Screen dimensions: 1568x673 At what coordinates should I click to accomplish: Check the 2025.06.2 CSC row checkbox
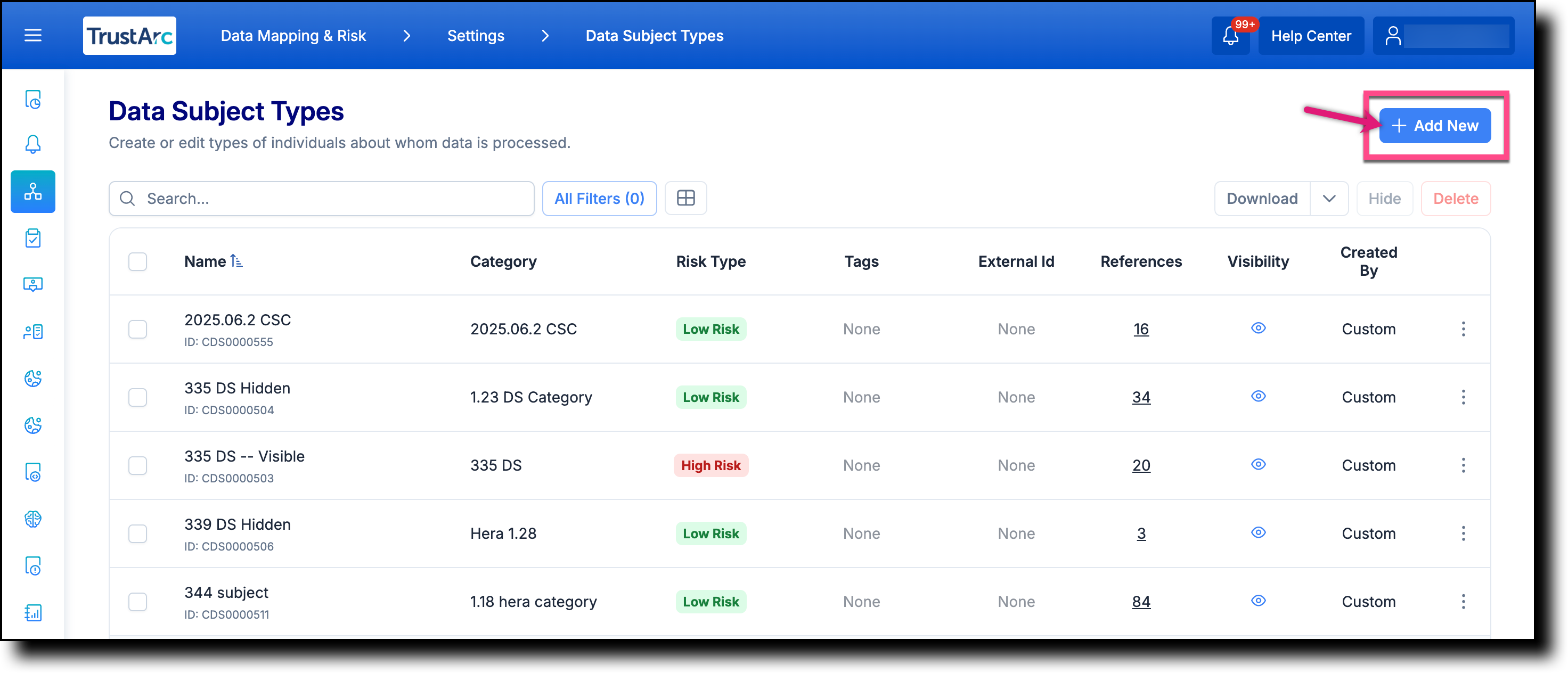tap(137, 329)
